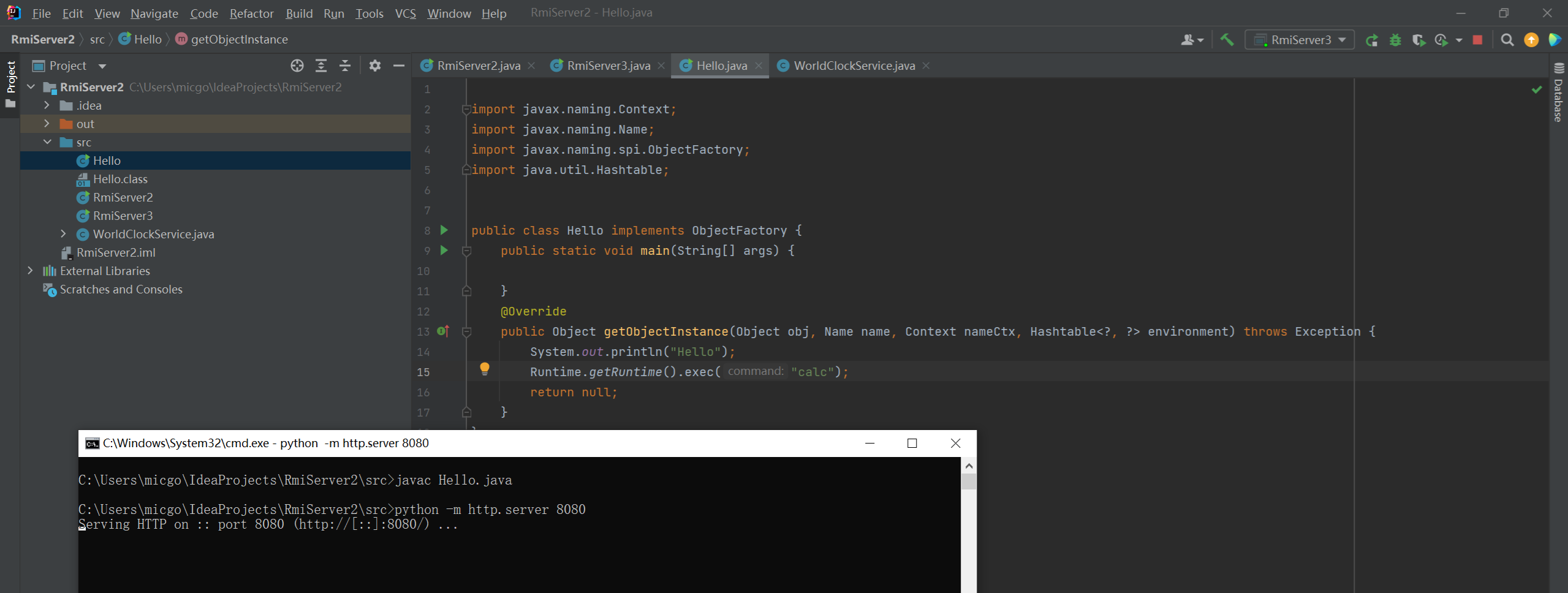The image size is (1568, 593).
Task: Start debugging with the green bug icon
Action: click(1395, 40)
